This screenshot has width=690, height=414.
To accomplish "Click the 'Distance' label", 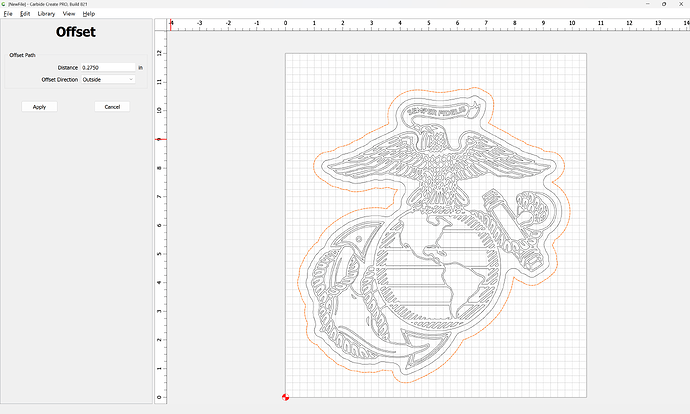I will point(68,67).
